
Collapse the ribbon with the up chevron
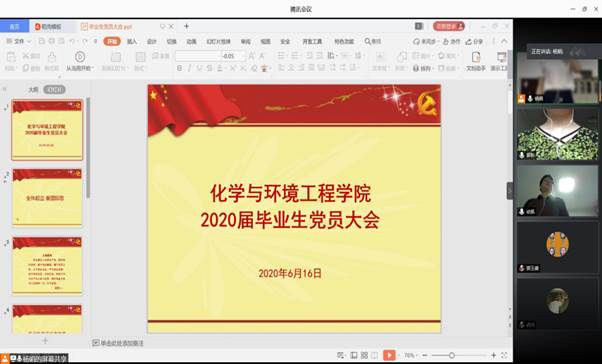tap(504, 41)
